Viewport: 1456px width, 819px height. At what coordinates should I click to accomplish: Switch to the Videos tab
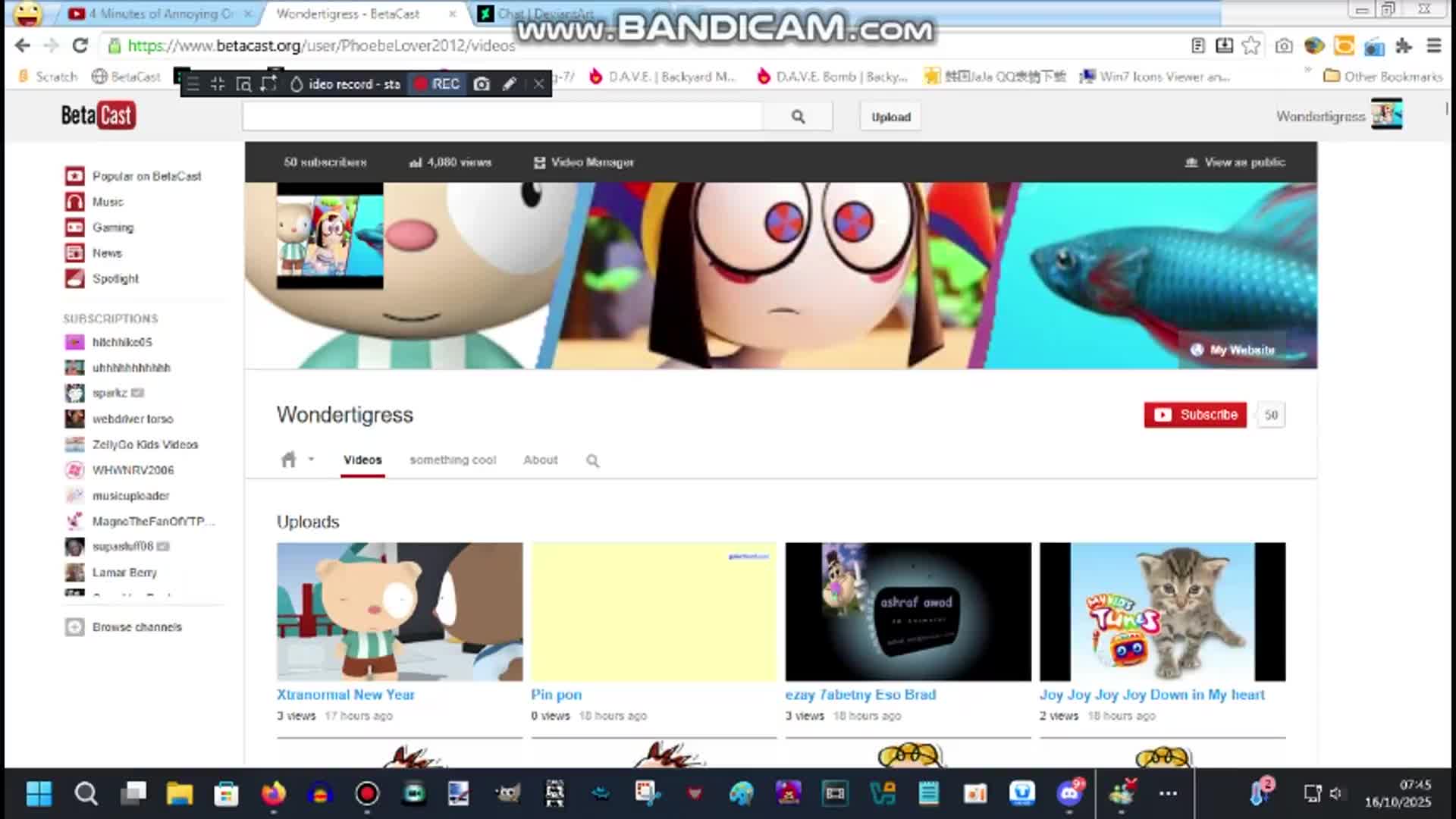point(362,460)
